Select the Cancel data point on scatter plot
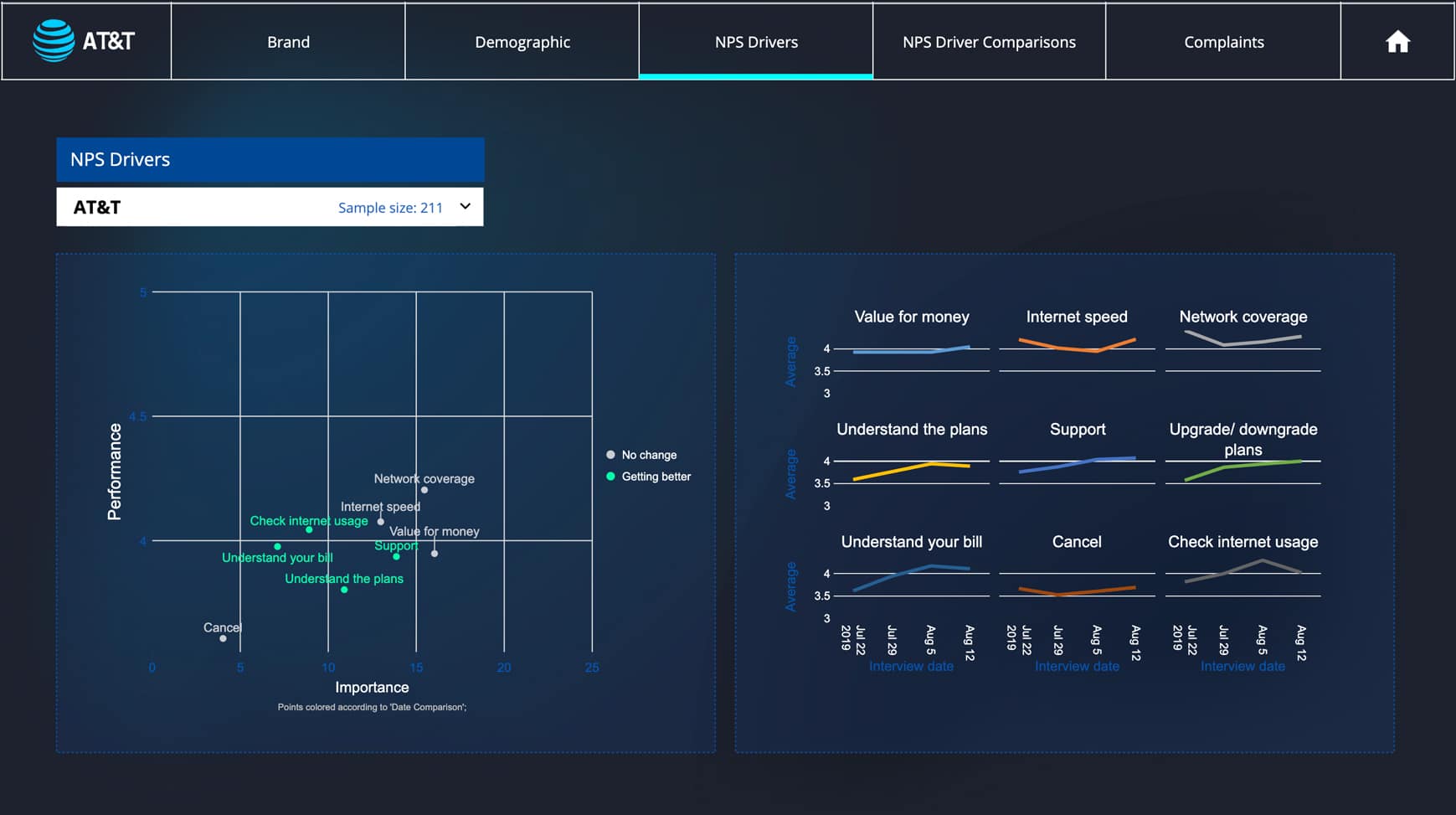Image resolution: width=1456 pixels, height=815 pixels. pos(223,638)
